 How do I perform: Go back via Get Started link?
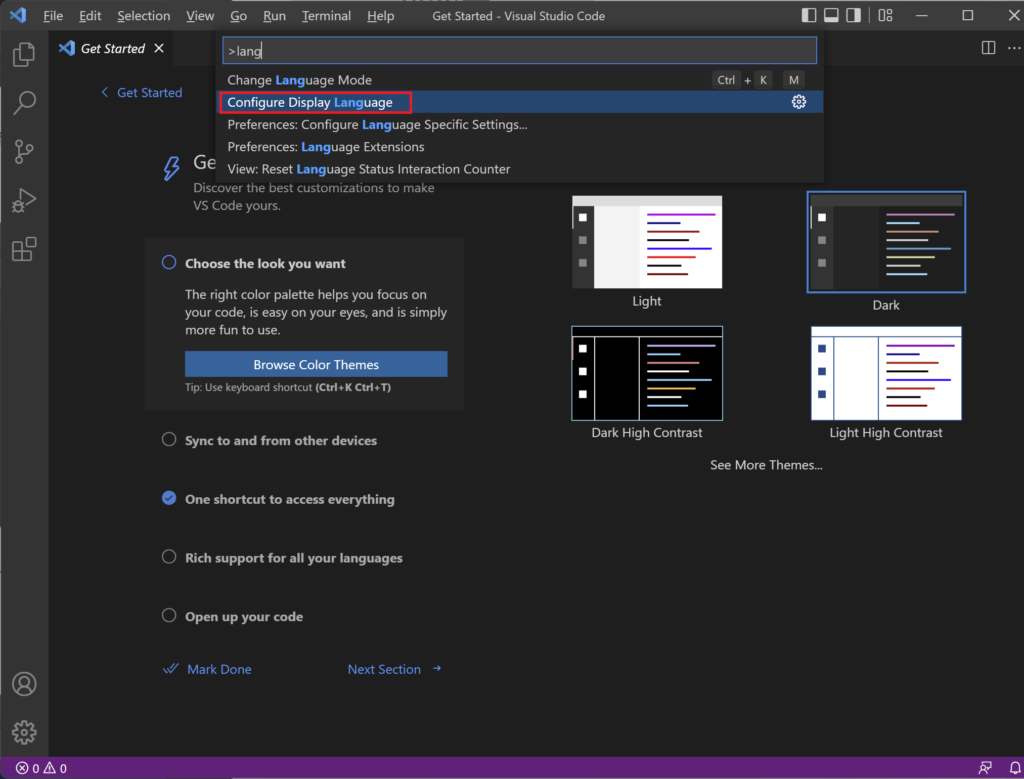tap(142, 93)
